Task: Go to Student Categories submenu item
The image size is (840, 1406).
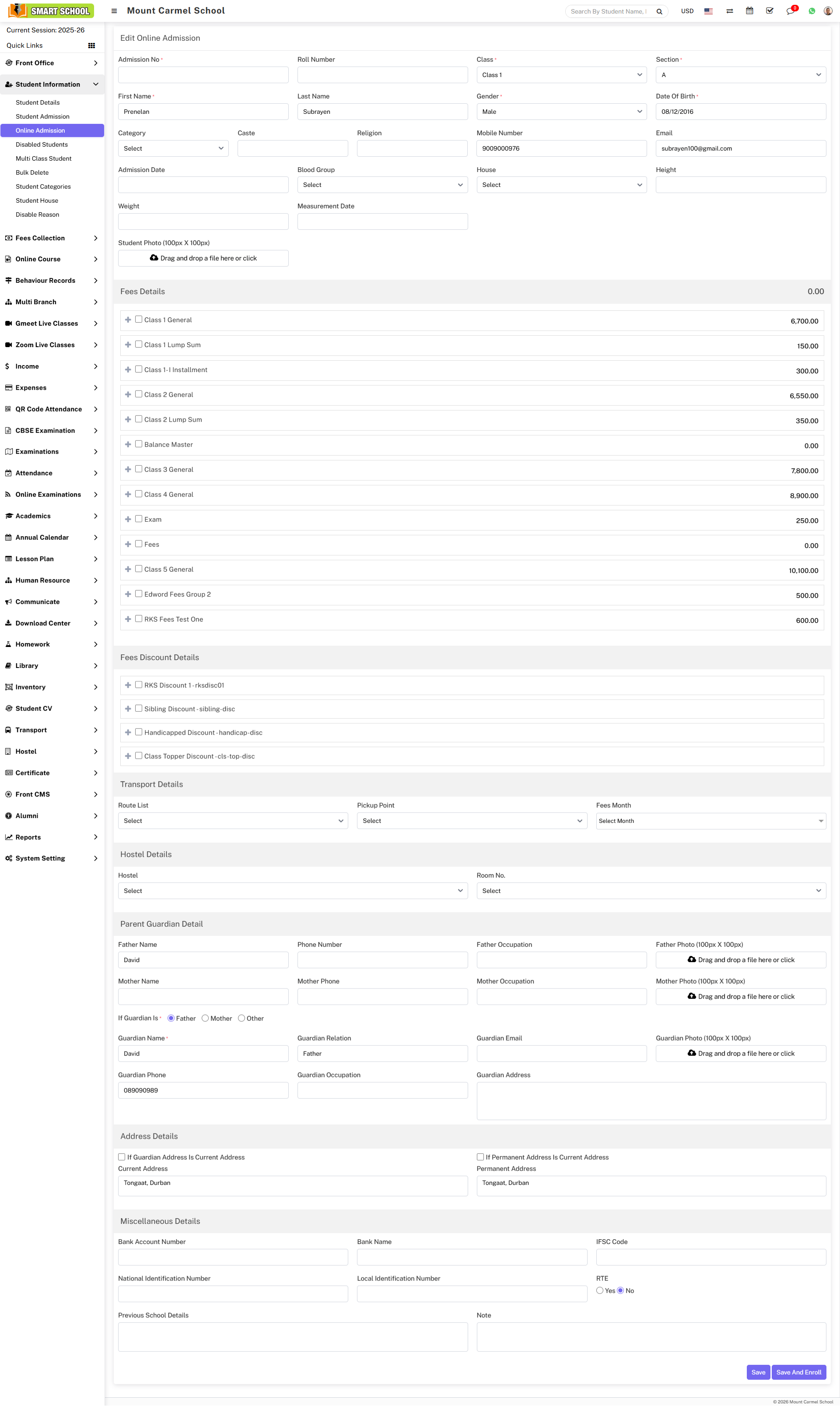Action: [x=43, y=187]
